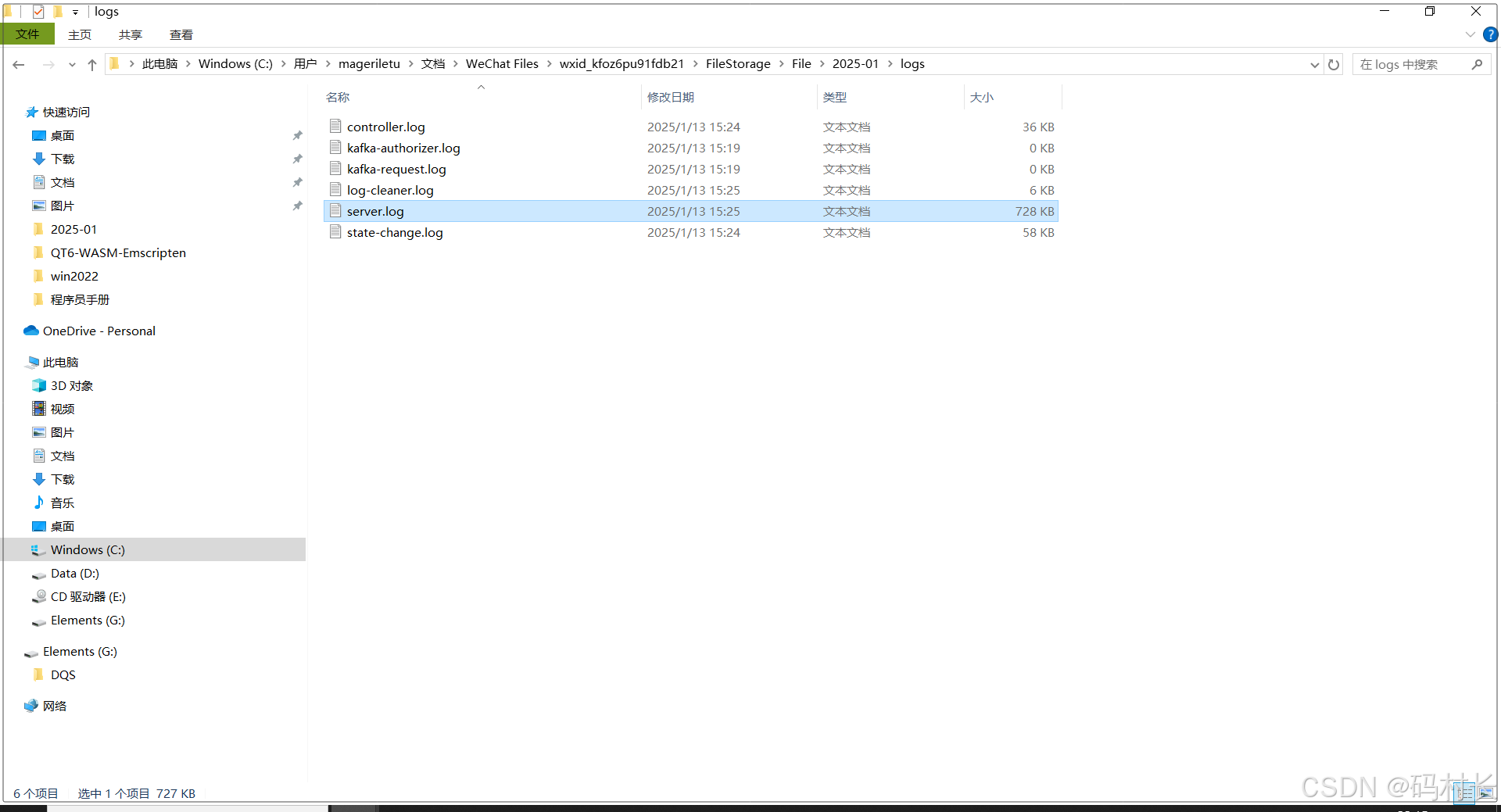Expand the address bar history dropdown
Image resolution: width=1501 pixels, height=812 pixels.
tap(1314, 65)
